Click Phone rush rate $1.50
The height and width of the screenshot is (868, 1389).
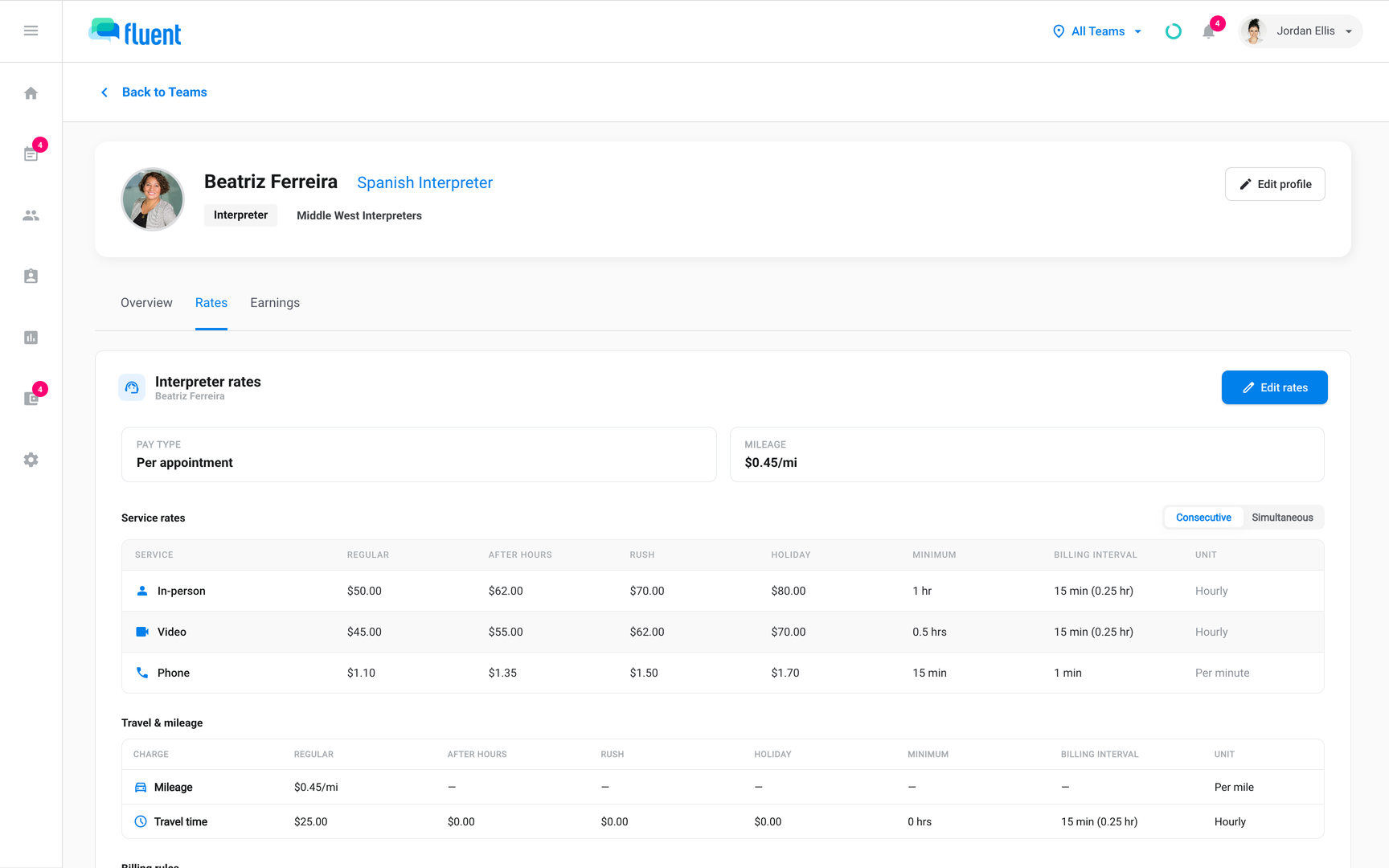point(644,673)
